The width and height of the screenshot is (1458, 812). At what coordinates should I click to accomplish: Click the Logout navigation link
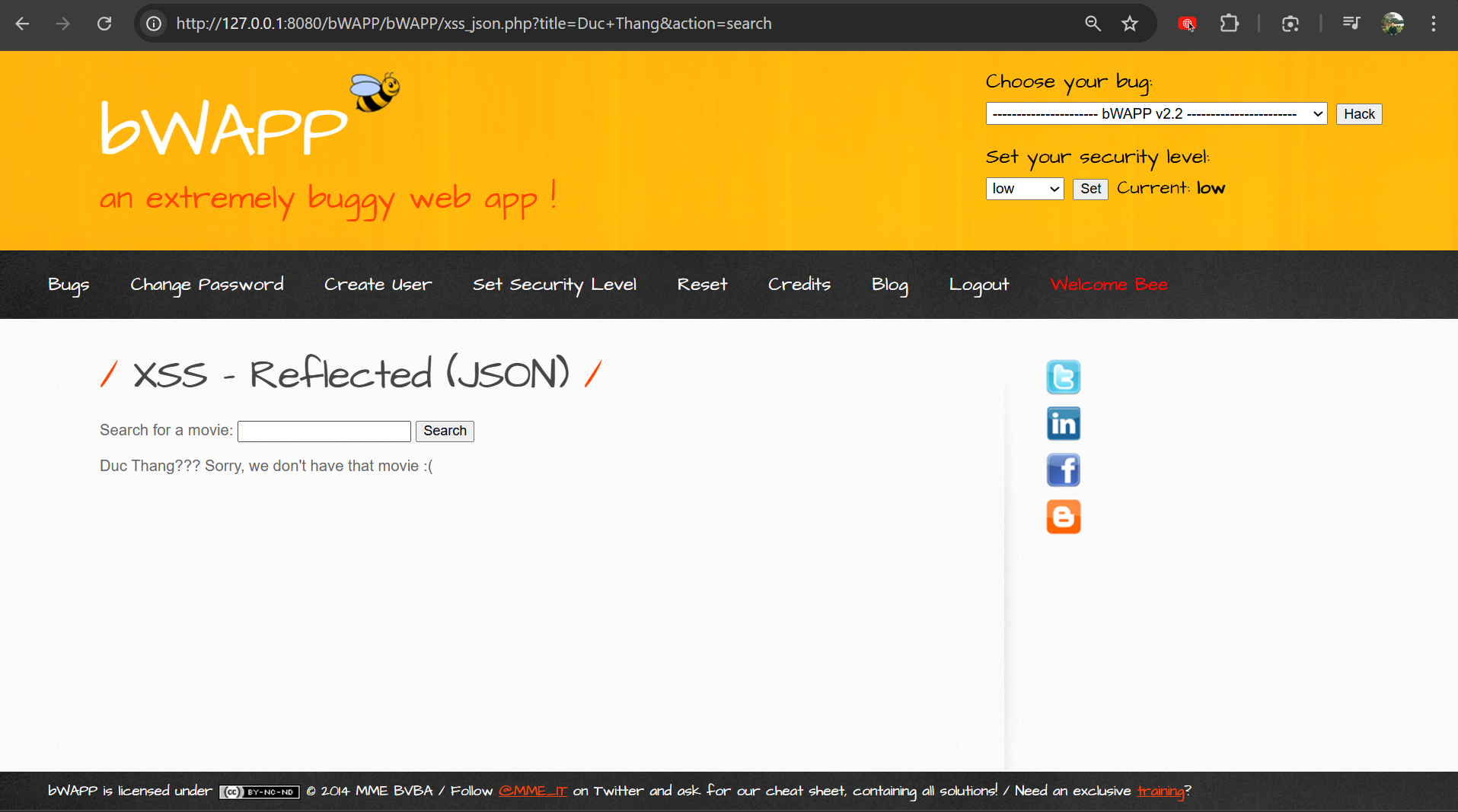tap(978, 285)
